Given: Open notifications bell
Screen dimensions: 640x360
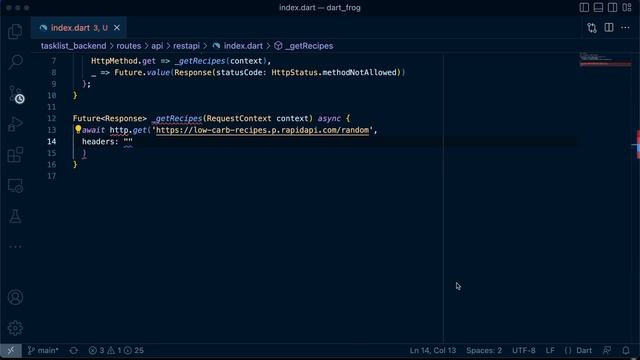Looking at the screenshot, I should pyautogui.click(x=626, y=350).
